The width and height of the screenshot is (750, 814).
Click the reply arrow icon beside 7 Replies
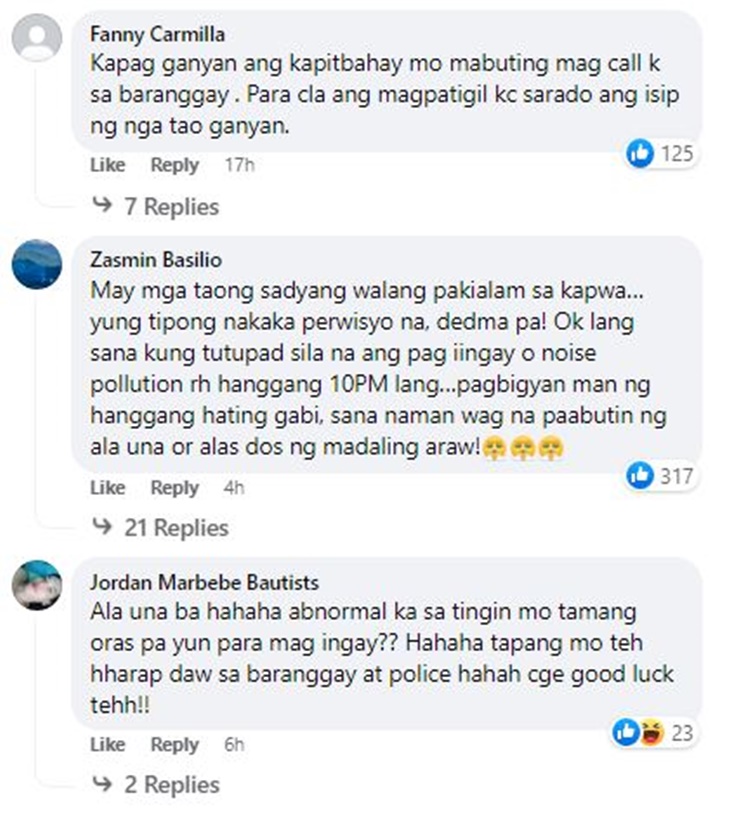tap(102, 205)
